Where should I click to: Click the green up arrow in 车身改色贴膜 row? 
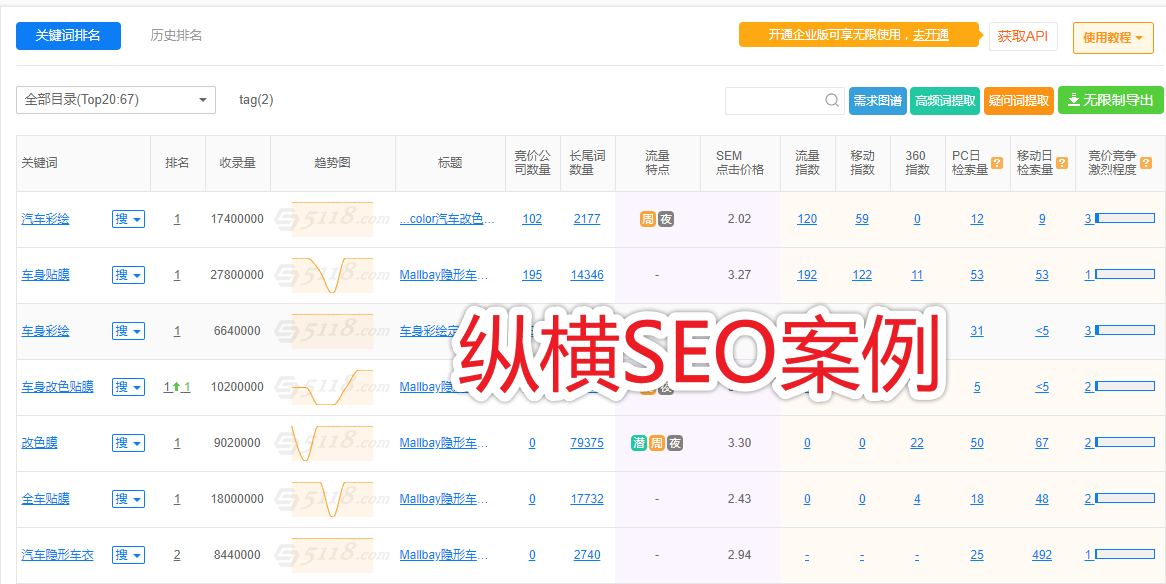(176, 387)
